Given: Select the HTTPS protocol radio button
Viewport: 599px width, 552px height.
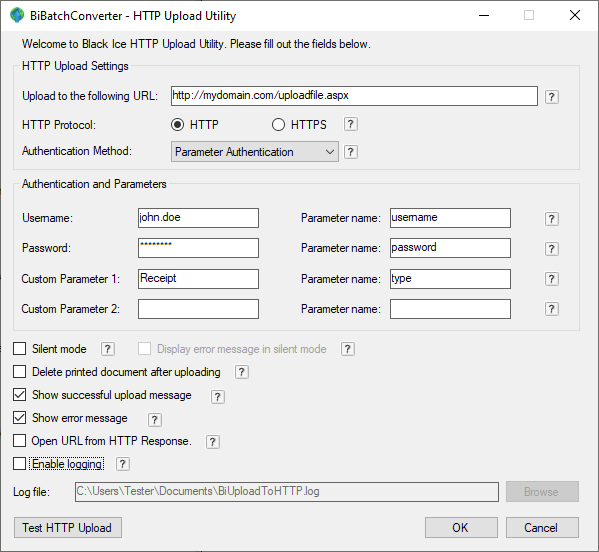Looking at the screenshot, I should click(278, 125).
